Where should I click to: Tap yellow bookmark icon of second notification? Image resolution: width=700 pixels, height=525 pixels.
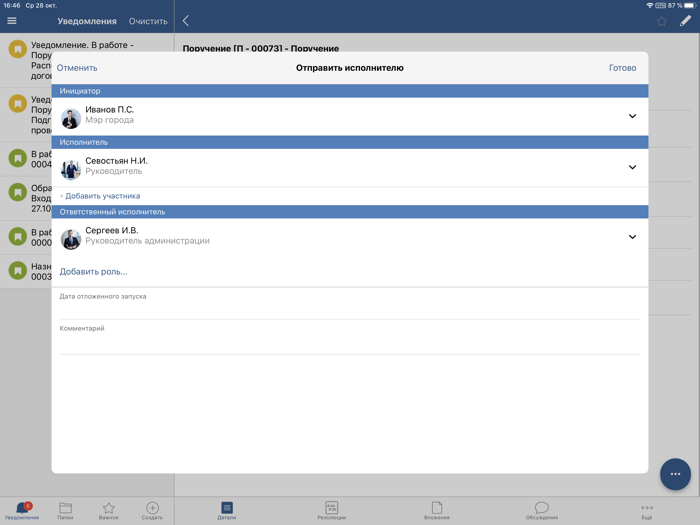(x=18, y=104)
